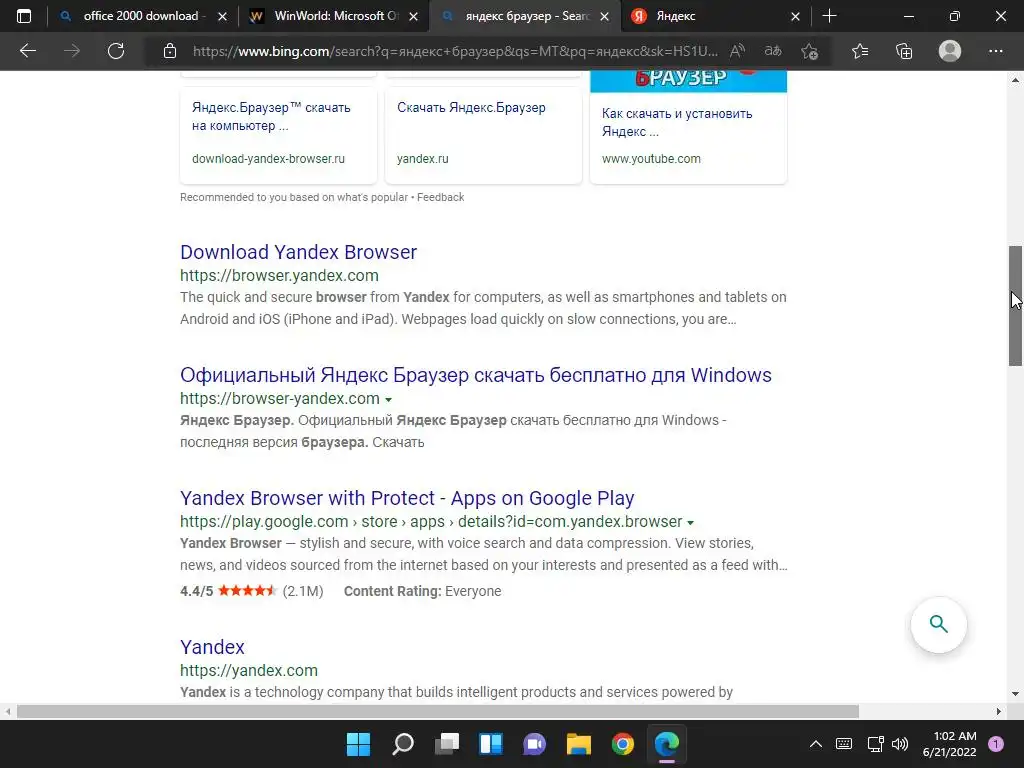
Task: Open Task View on the taskbar
Action: [x=447, y=744]
